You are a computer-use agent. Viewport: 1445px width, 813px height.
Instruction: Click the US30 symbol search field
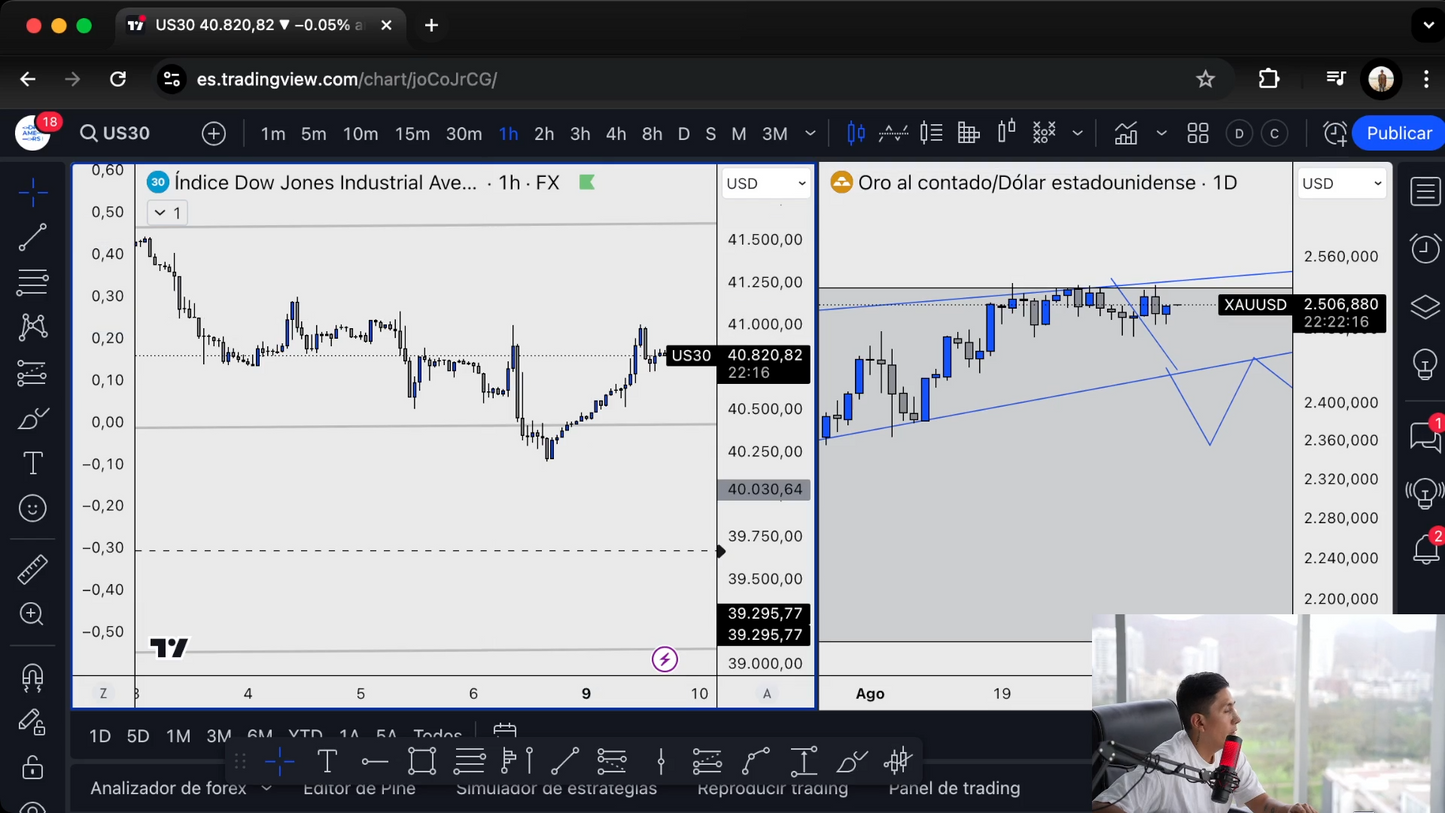coord(115,134)
